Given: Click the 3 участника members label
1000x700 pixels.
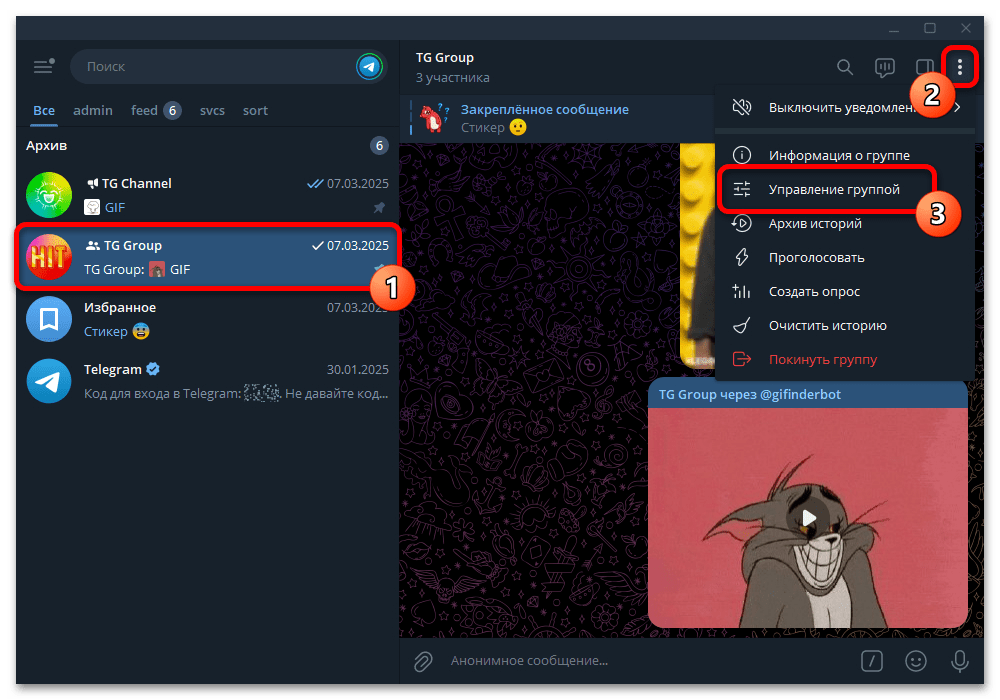Looking at the screenshot, I should click(x=452, y=78).
